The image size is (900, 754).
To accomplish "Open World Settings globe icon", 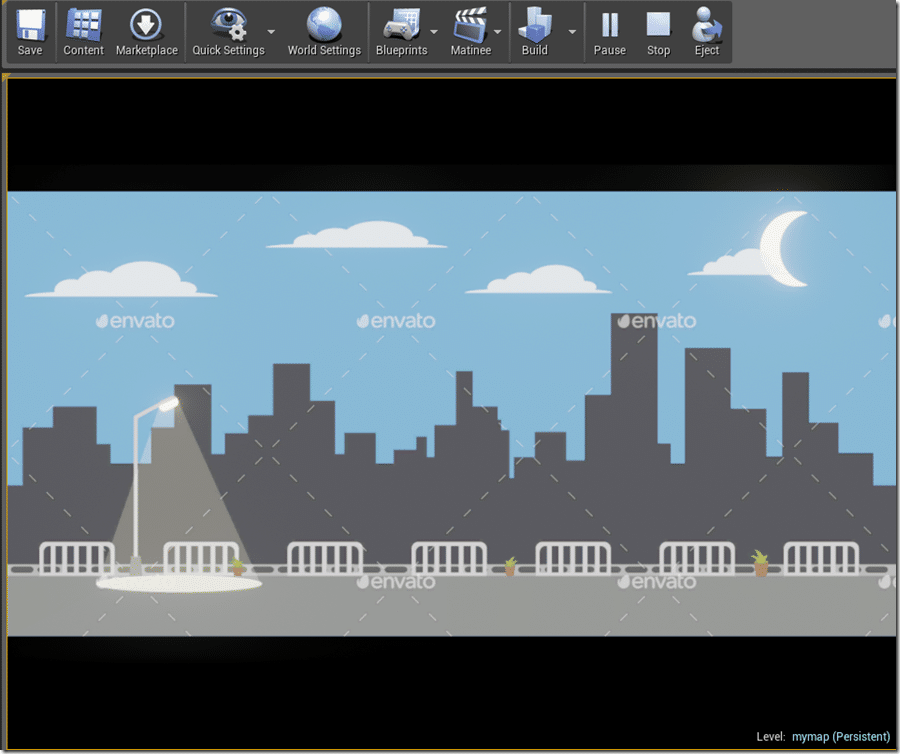I will pos(324,24).
